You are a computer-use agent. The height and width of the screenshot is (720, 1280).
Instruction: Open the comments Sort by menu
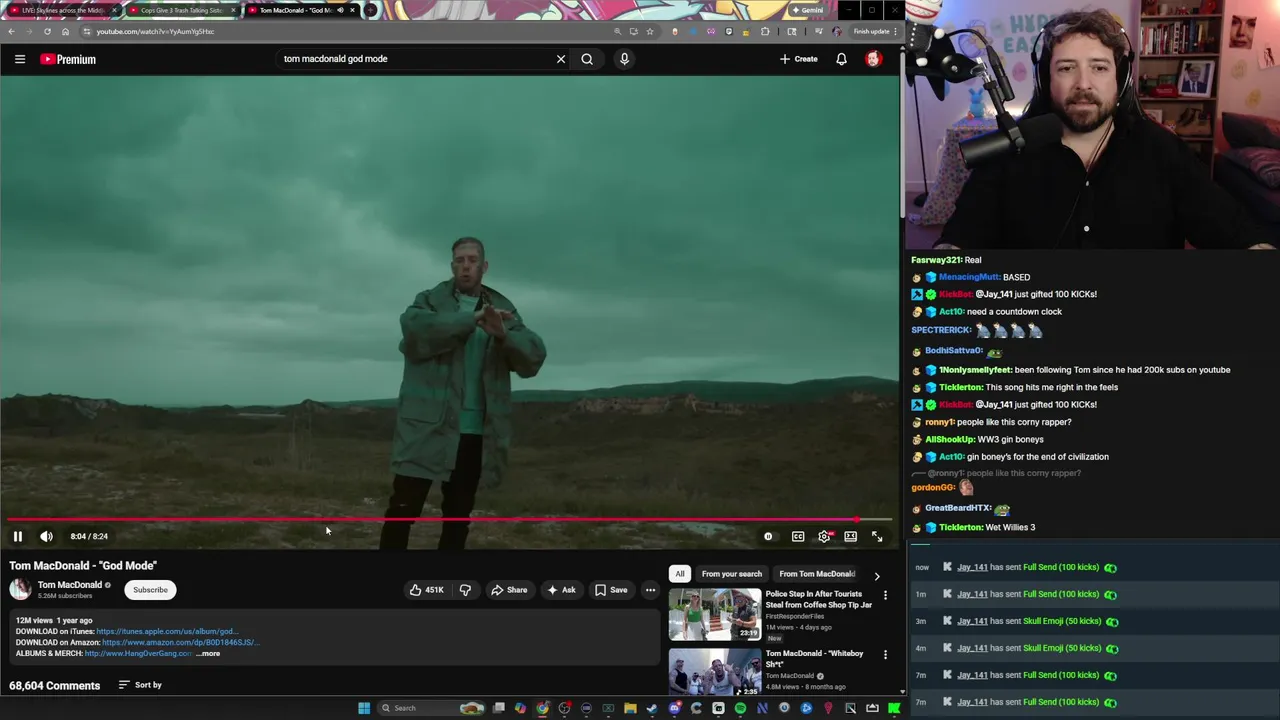[x=140, y=685]
